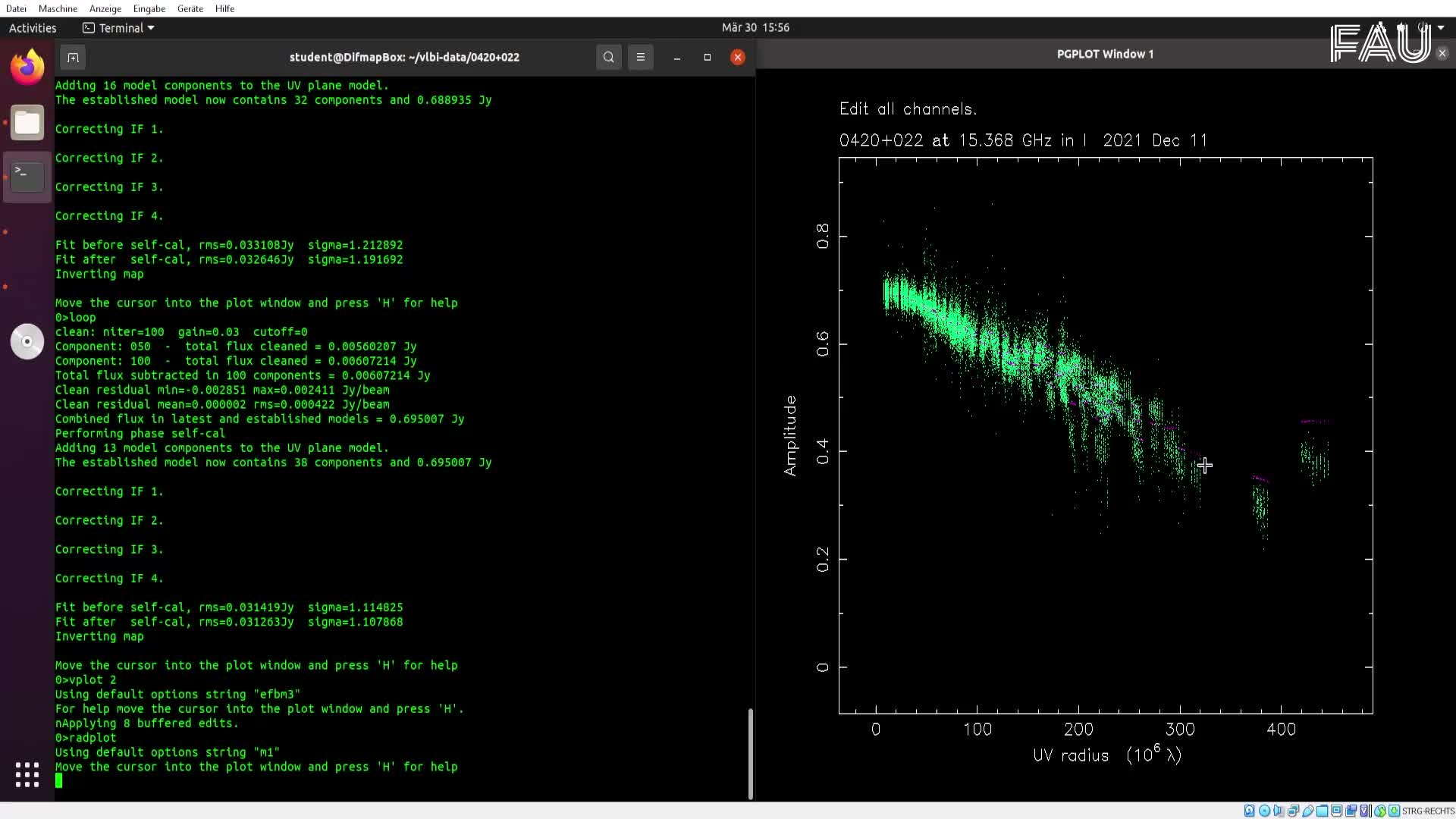Viewport: 1456px width, 819px height.
Task: Open the Geräte menu
Action: [x=190, y=8]
